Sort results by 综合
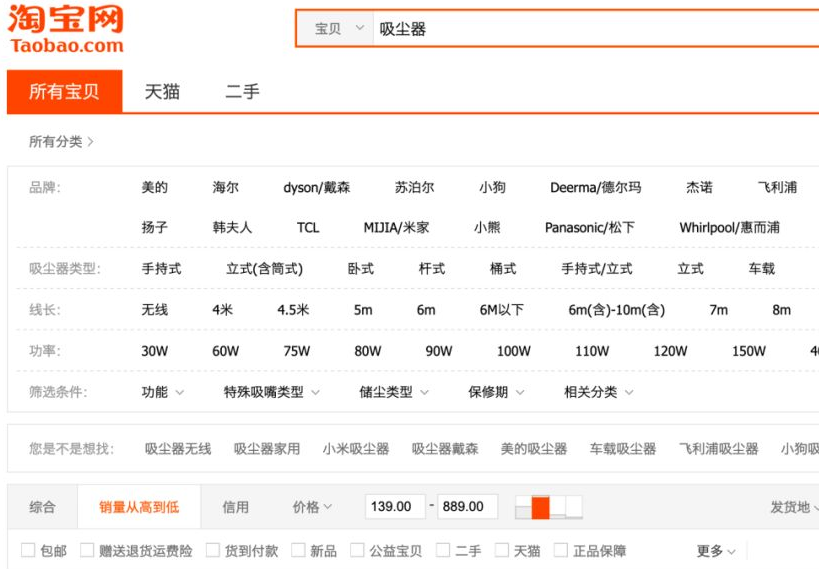819x569 pixels. (42, 507)
